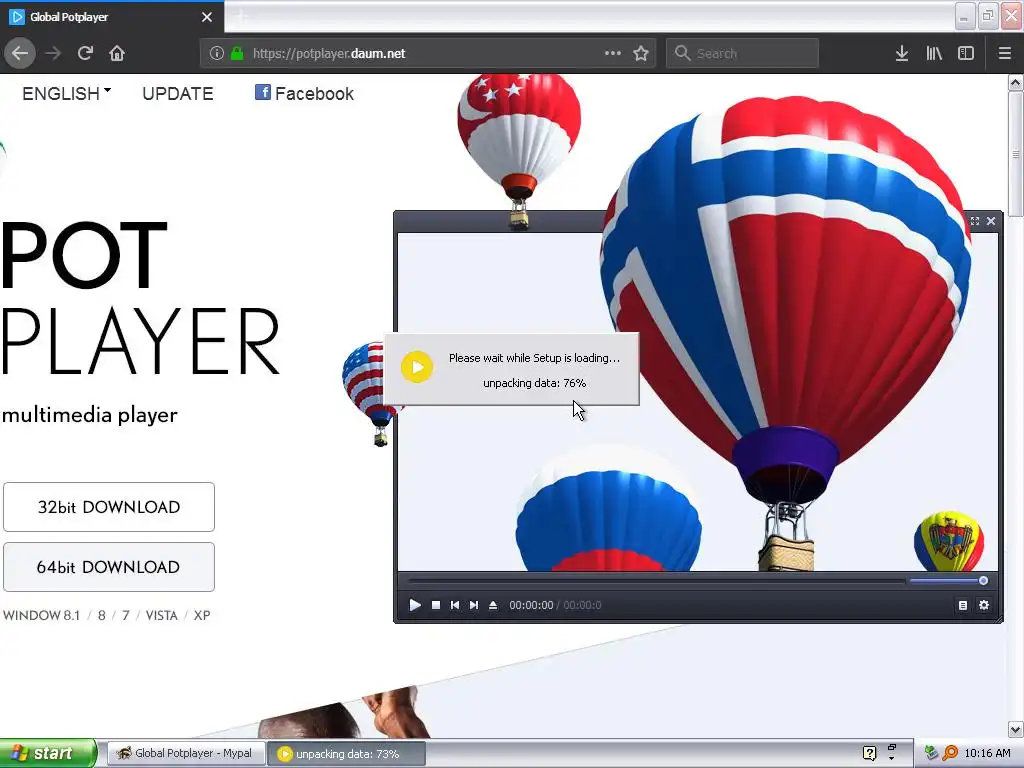Toggle the sidebar view icon
The height and width of the screenshot is (768, 1024).
[966, 54]
